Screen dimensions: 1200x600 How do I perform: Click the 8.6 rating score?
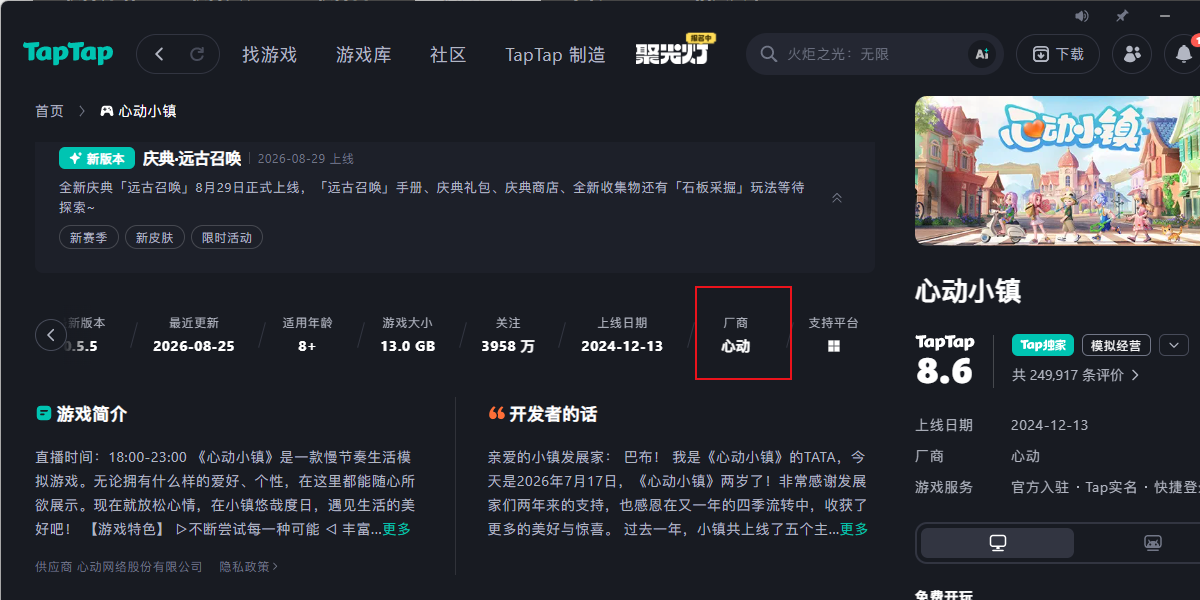point(944,371)
